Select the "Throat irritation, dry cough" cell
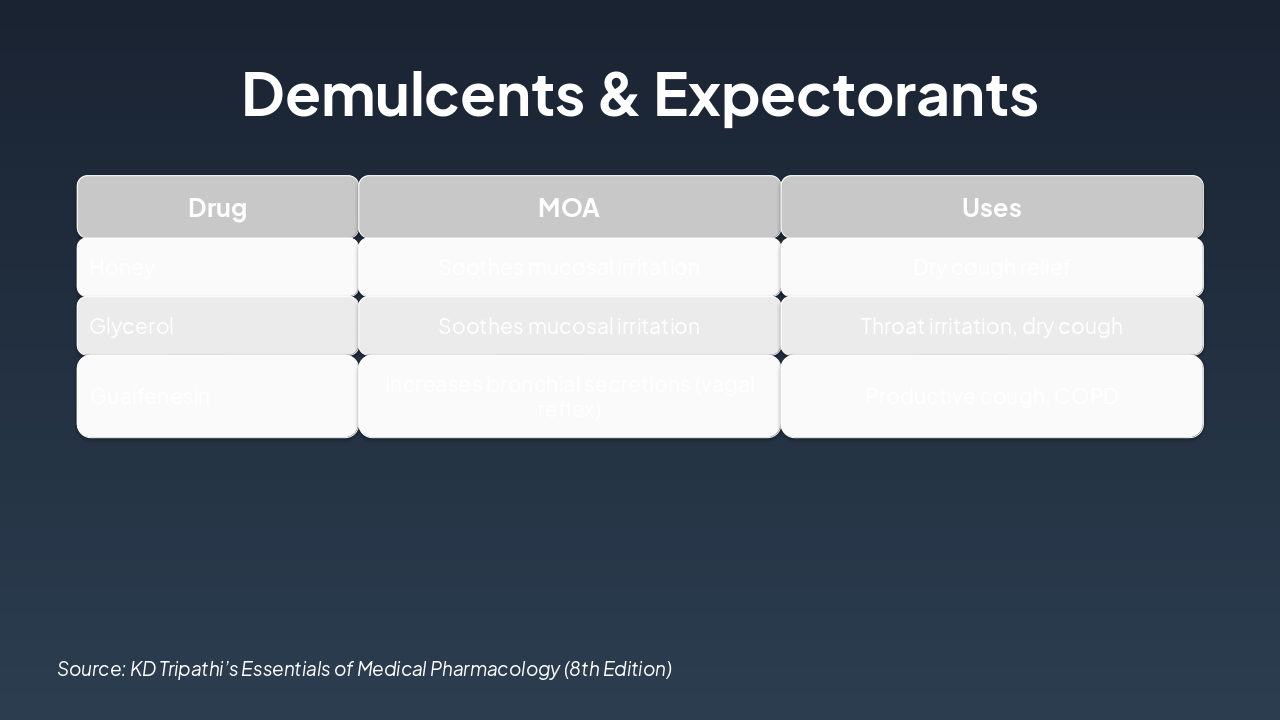Image resolution: width=1280 pixels, height=720 pixels. pyautogui.click(x=991, y=326)
